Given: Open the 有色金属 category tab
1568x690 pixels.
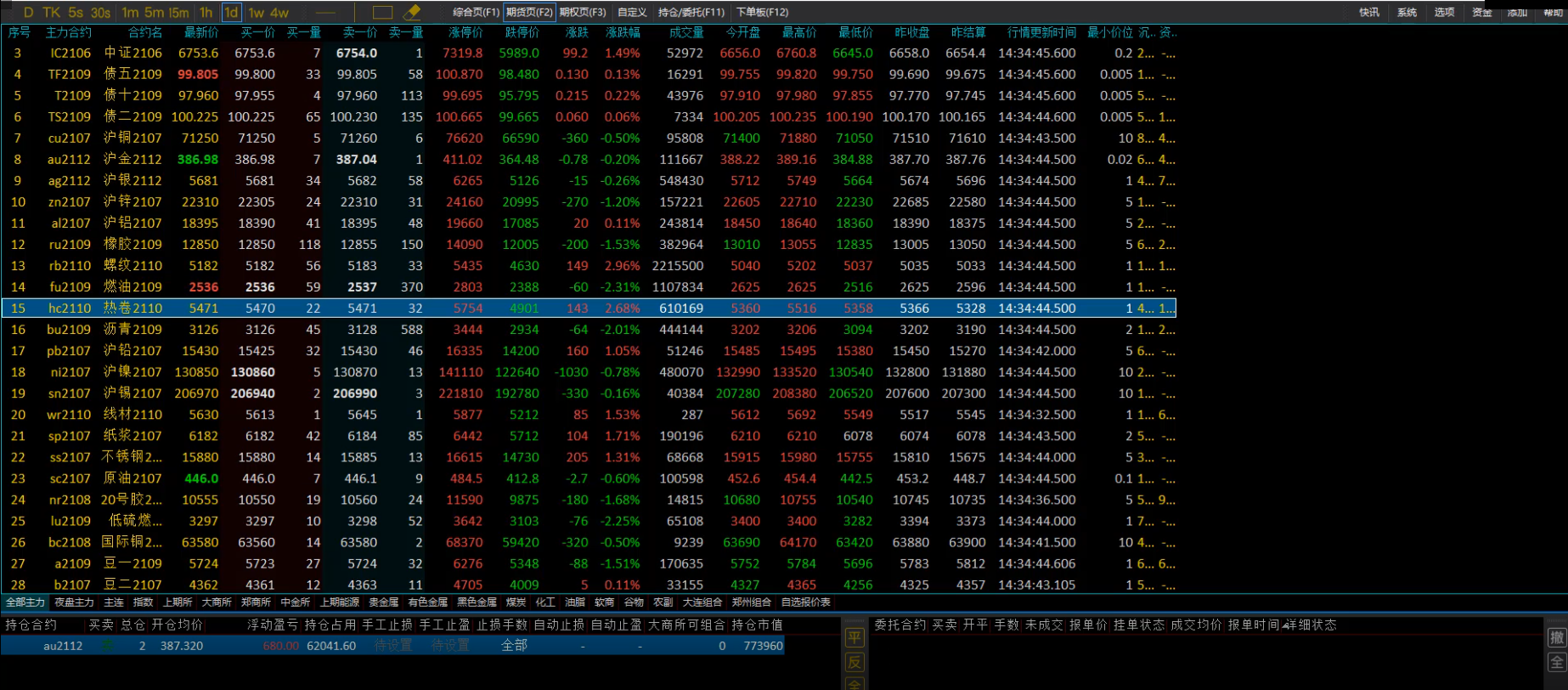Looking at the screenshot, I should click(x=427, y=602).
